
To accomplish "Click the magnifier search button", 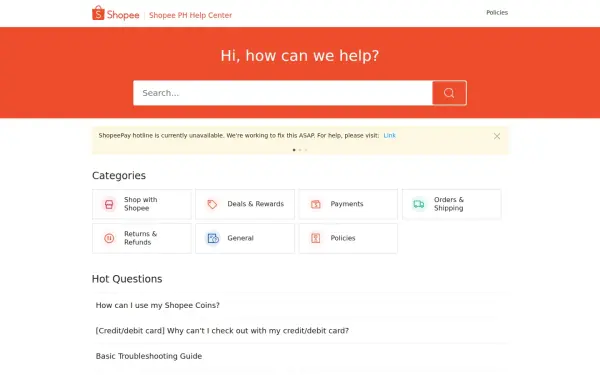I will [x=449, y=93].
